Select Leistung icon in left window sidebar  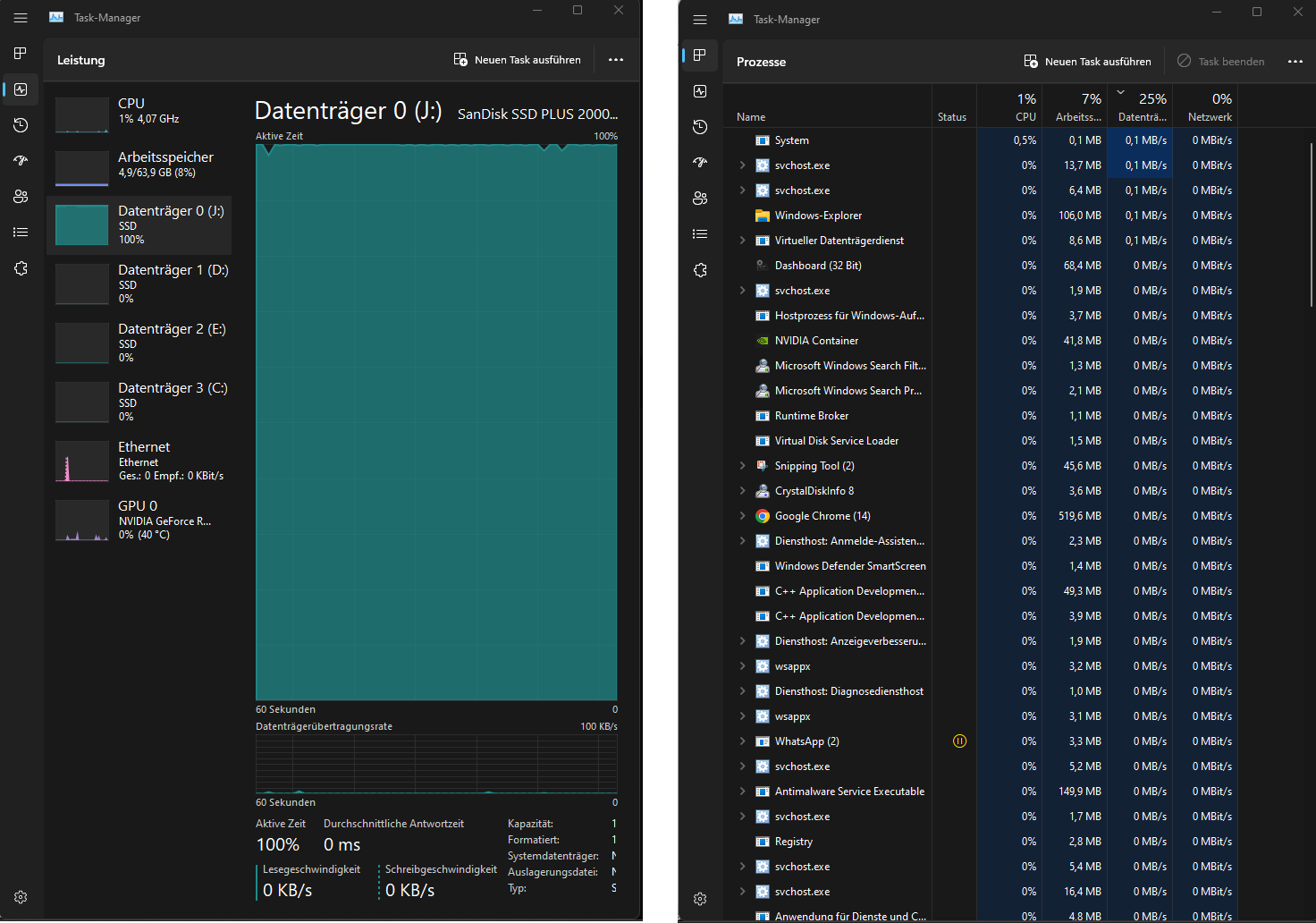tap(21, 89)
